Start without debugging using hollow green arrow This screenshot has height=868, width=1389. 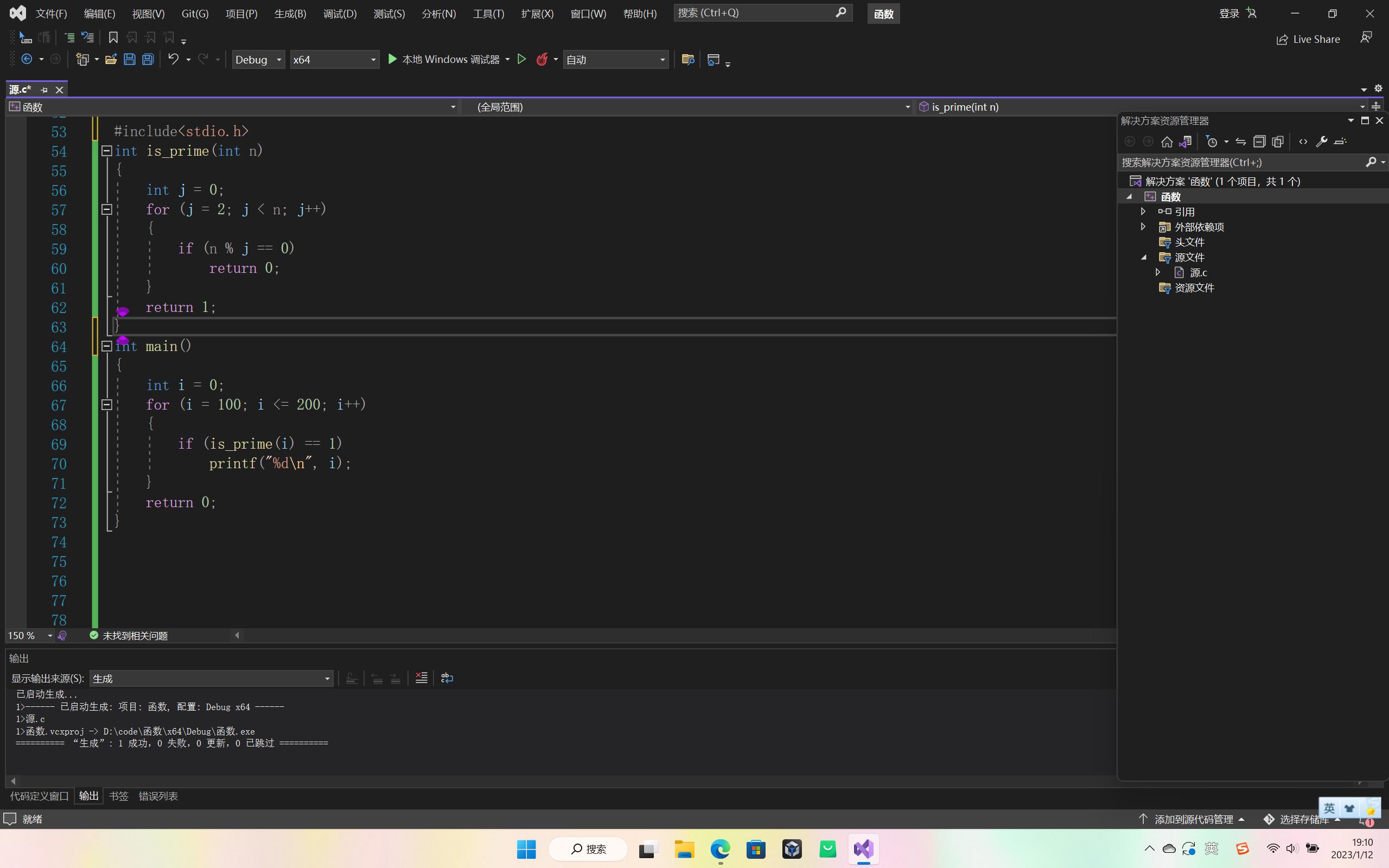click(x=522, y=59)
